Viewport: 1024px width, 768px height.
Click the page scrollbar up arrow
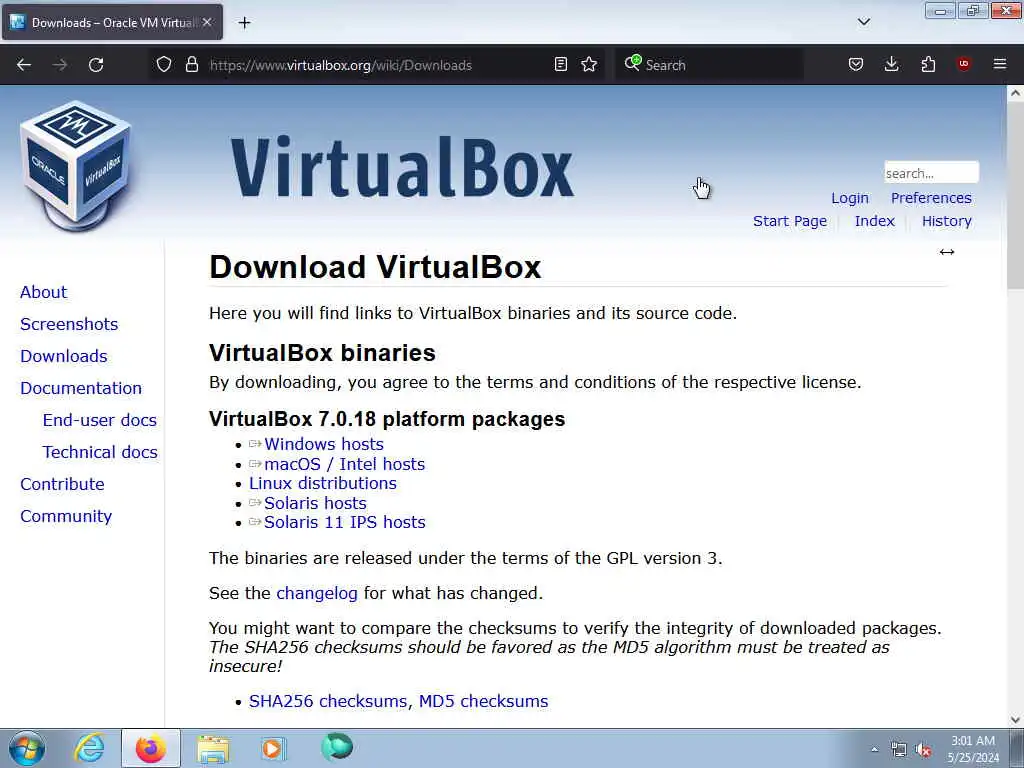(x=1015, y=93)
